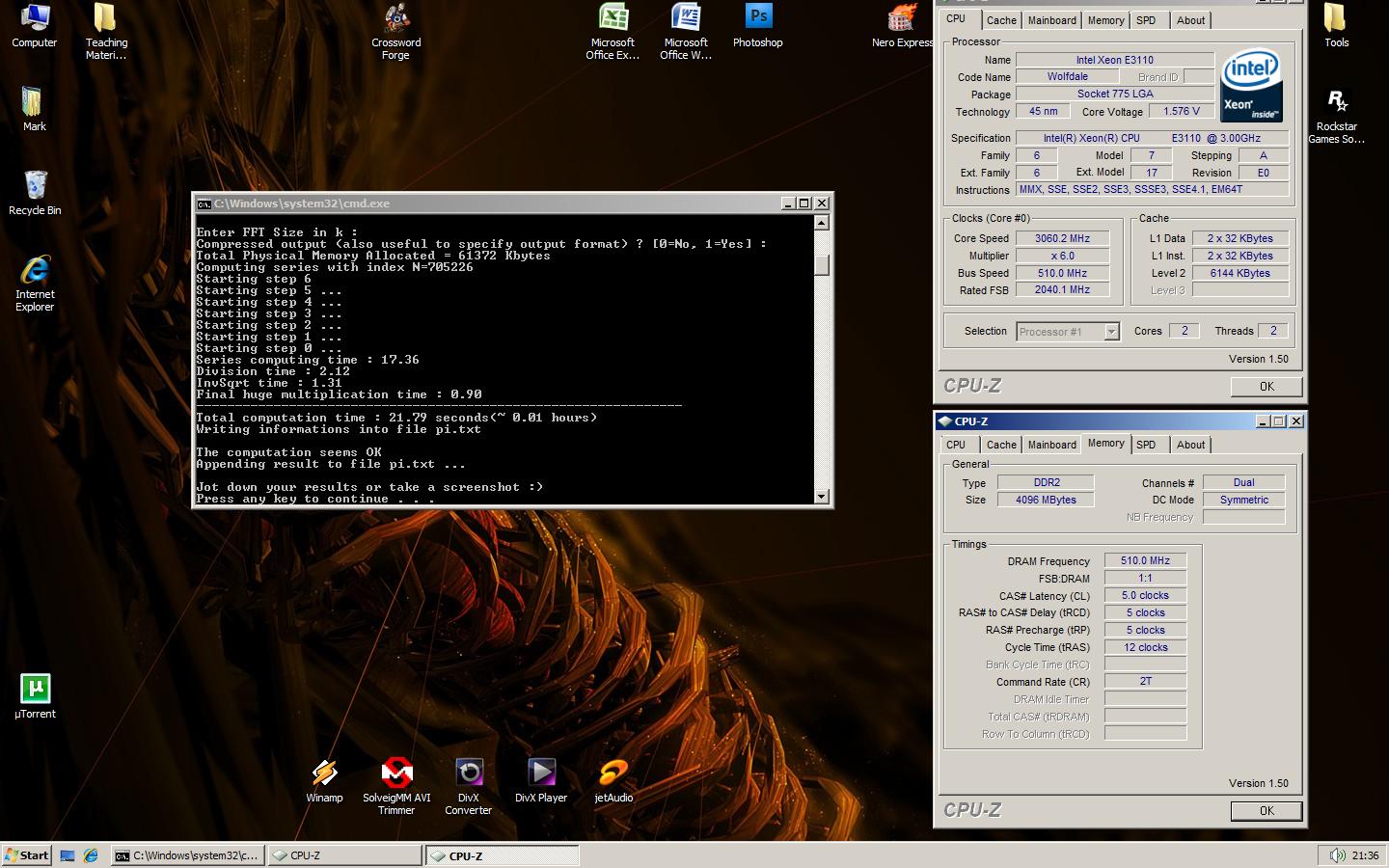Open the SPD tab in upper CPU-Z window
1389x868 pixels.
coord(1146,20)
